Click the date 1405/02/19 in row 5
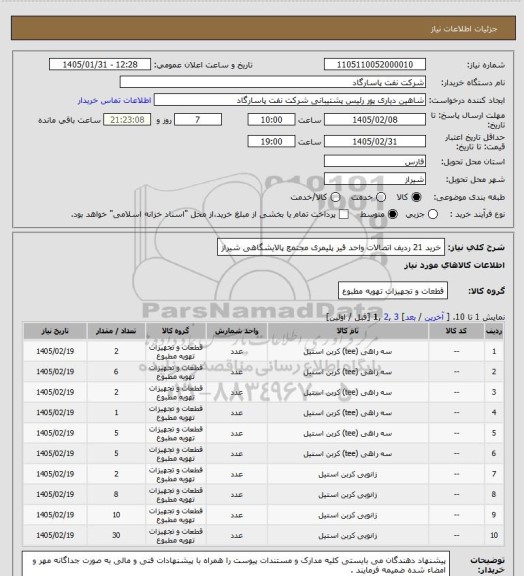Screen dimensions: 524x576 point(55,433)
